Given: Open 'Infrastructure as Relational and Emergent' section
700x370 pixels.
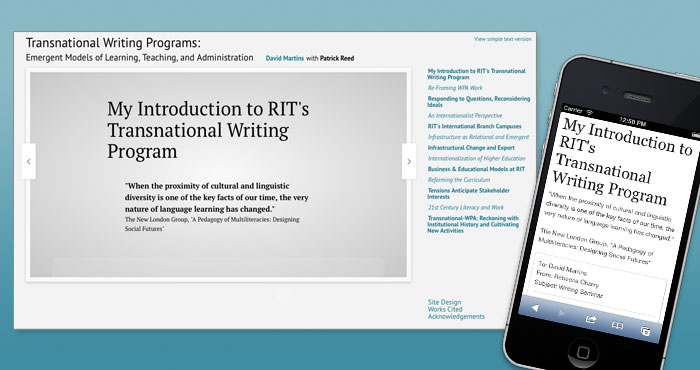Looking at the screenshot, I should (x=478, y=137).
